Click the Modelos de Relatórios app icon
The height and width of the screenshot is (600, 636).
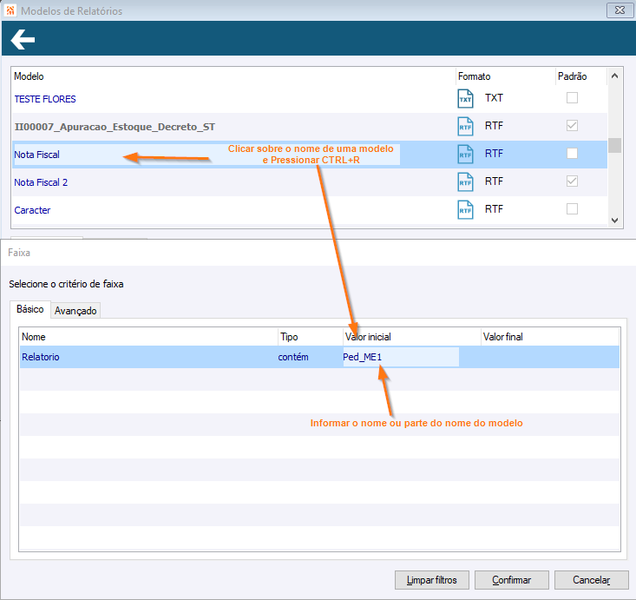tap(10, 11)
